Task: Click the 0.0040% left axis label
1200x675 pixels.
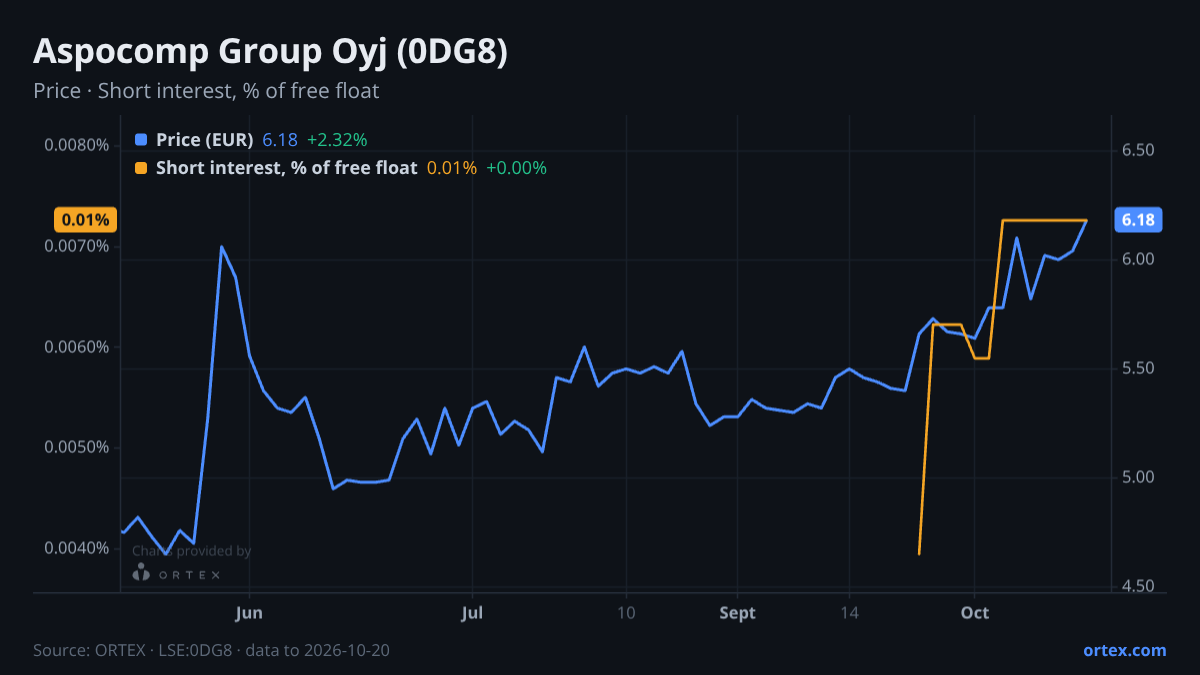Action: pyautogui.click(x=76, y=548)
